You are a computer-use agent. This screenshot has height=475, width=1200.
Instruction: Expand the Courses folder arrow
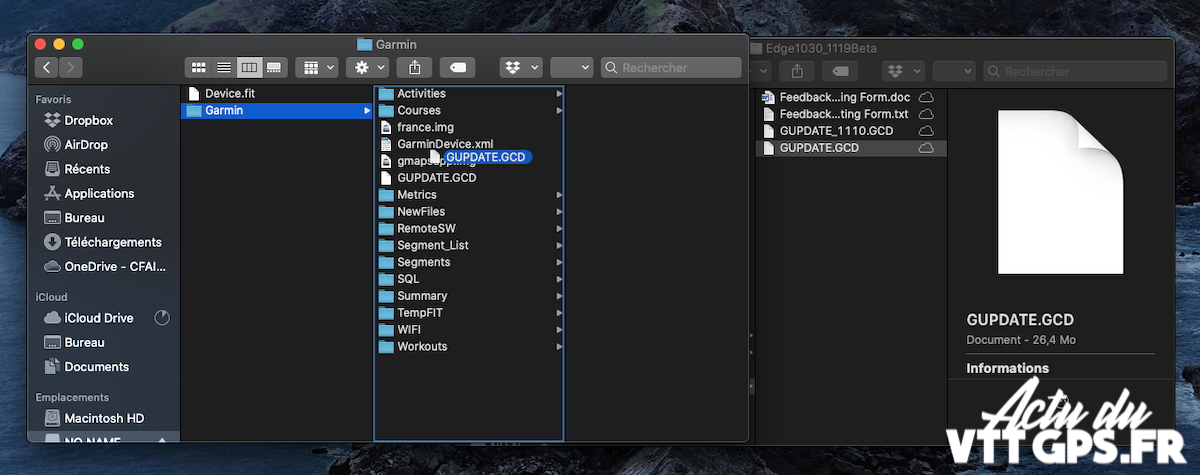click(x=559, y=110)
